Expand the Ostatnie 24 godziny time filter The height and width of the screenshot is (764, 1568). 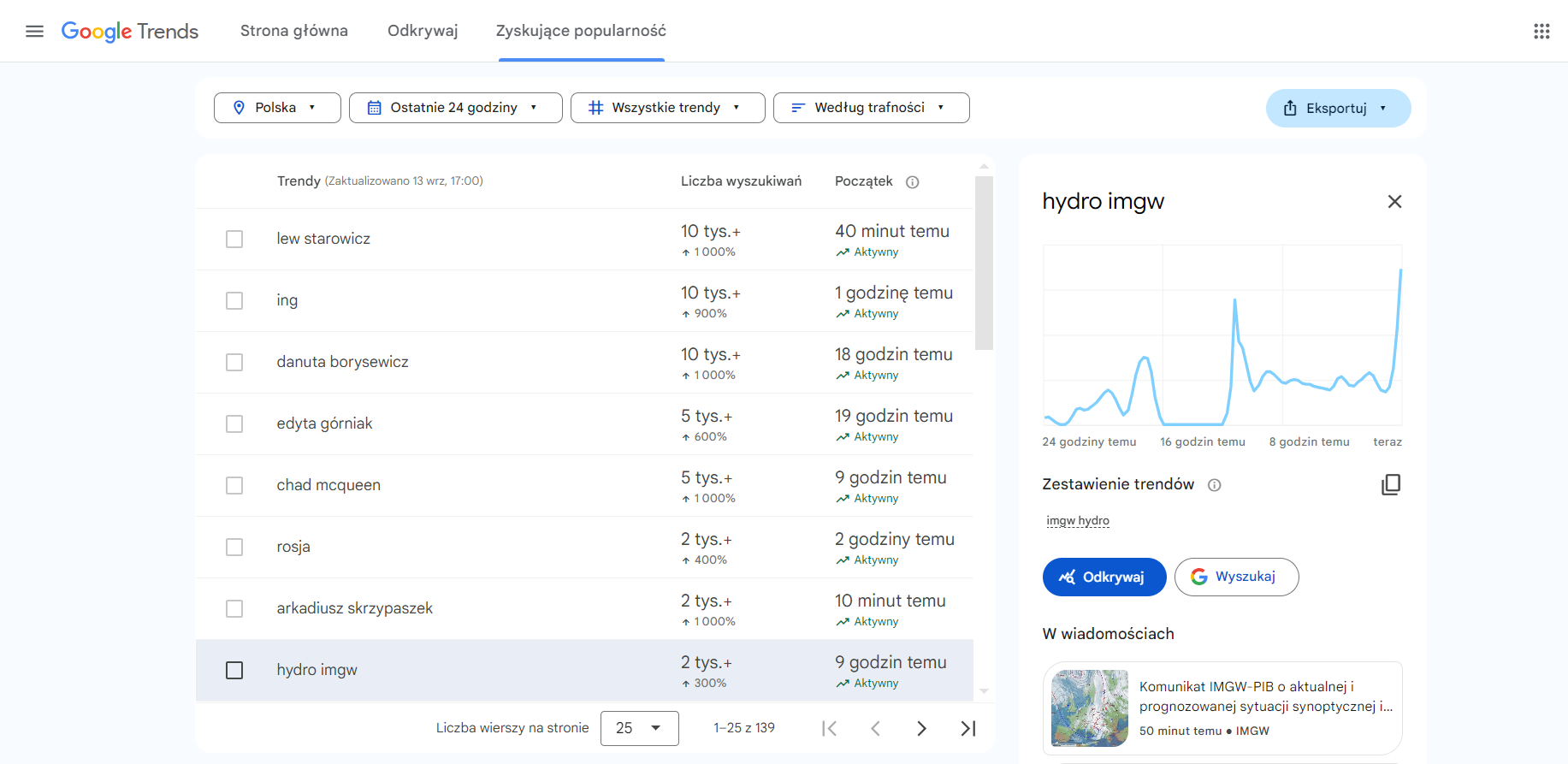[455, 108]
